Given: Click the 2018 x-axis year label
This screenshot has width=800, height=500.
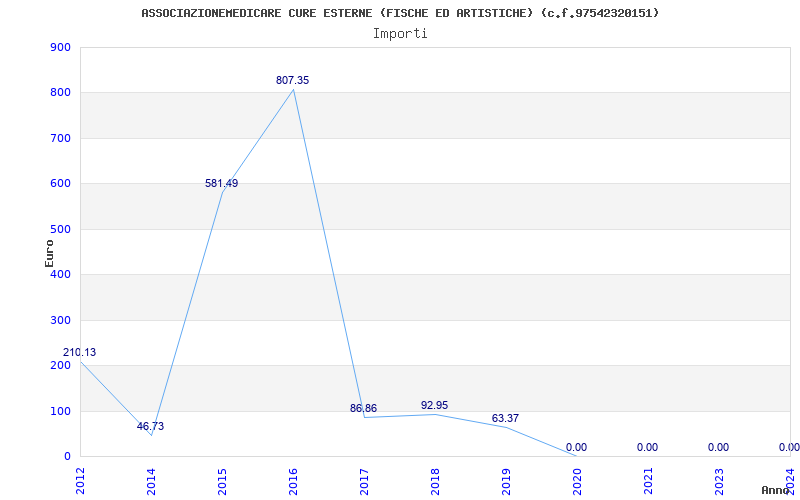Looking at the screenshot, I should [x=435, y=480].
